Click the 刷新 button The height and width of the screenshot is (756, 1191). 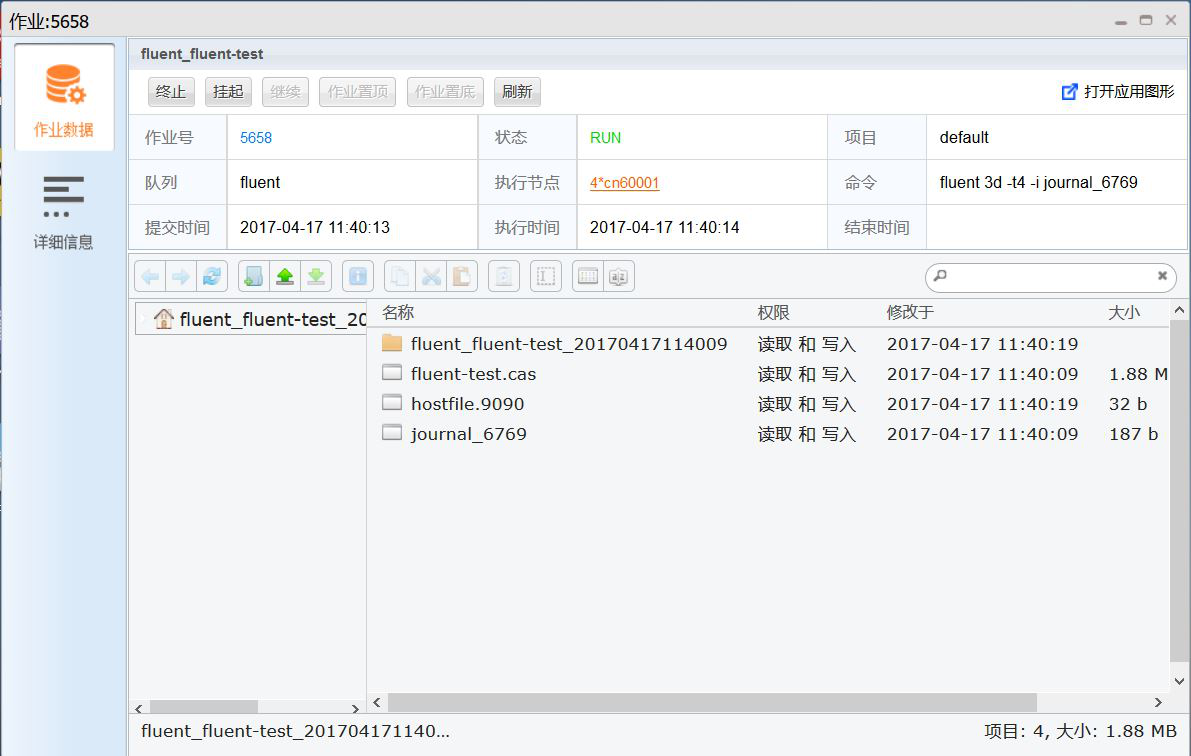click(x=517, y=92)
